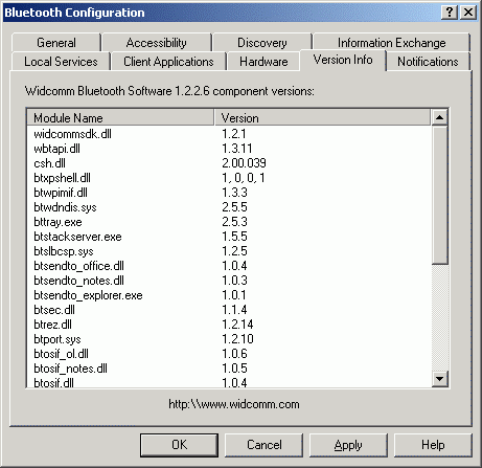This screenshot has height=468, width=482.
Task: Open the Accessibility tab
Action: click(156, 43)
